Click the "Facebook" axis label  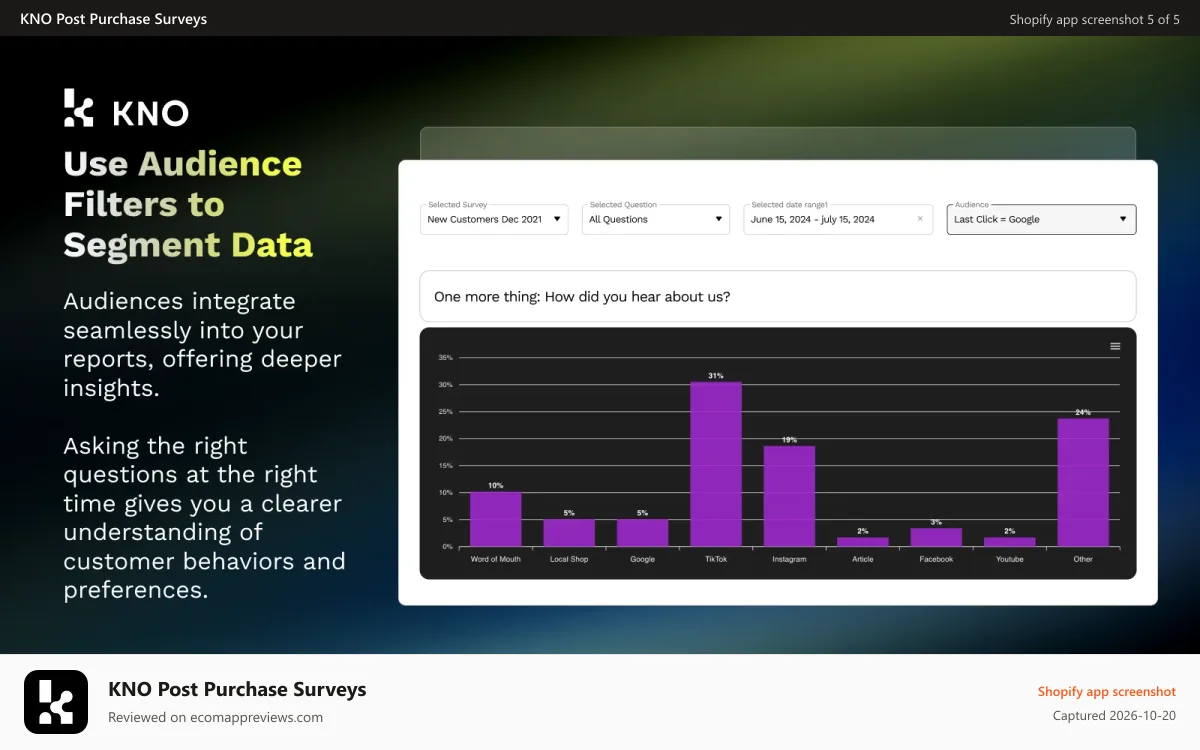pyautogui.click(x=936, y=559)
